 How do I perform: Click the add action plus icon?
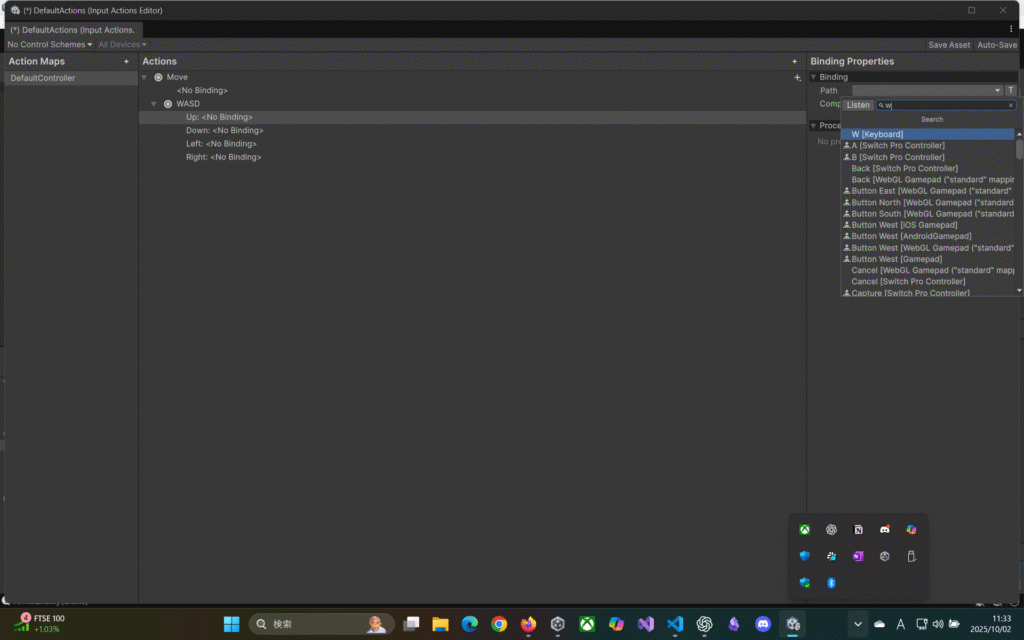(795, 62)
